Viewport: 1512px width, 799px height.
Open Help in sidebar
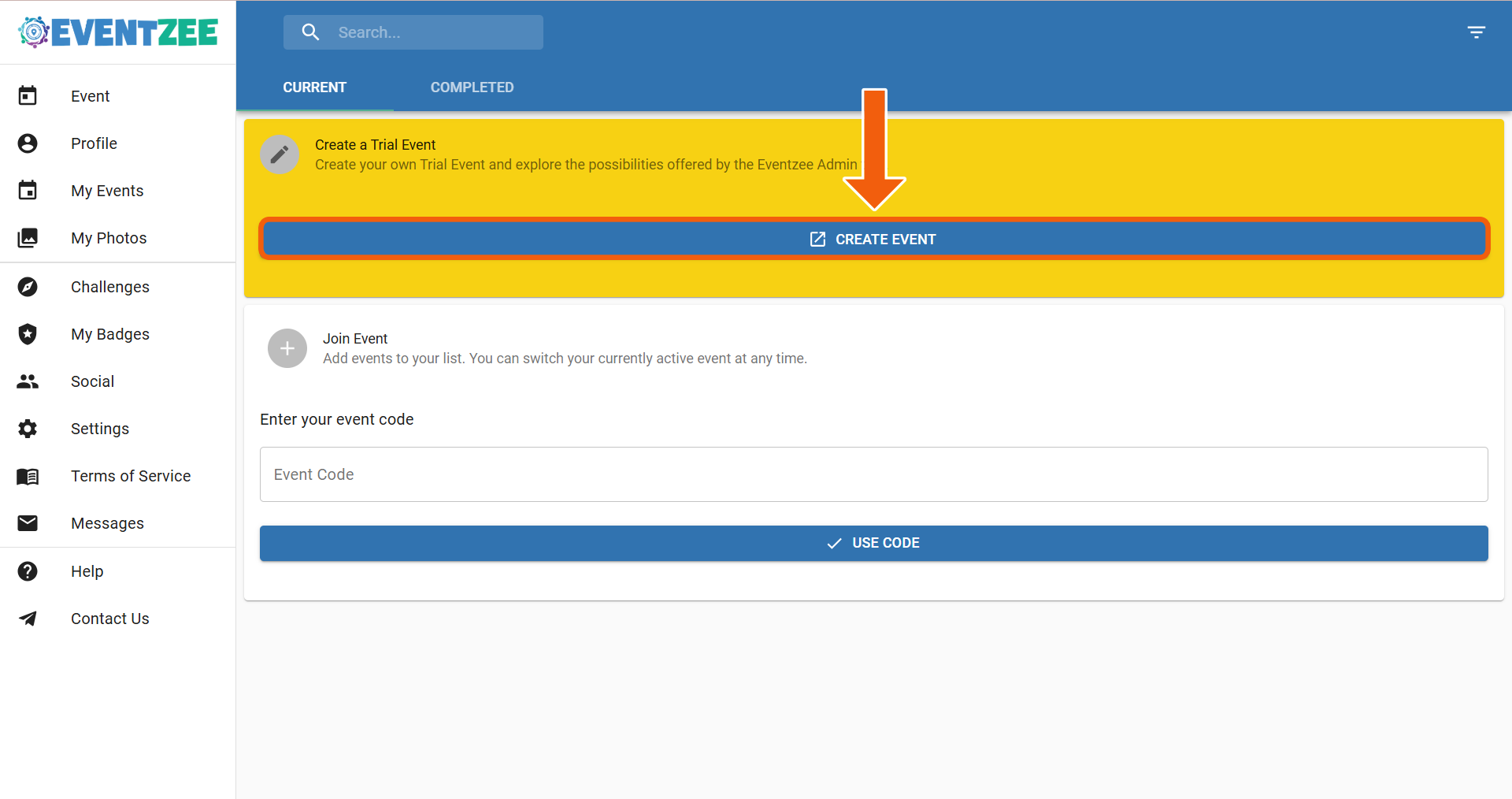pos(118,570)
